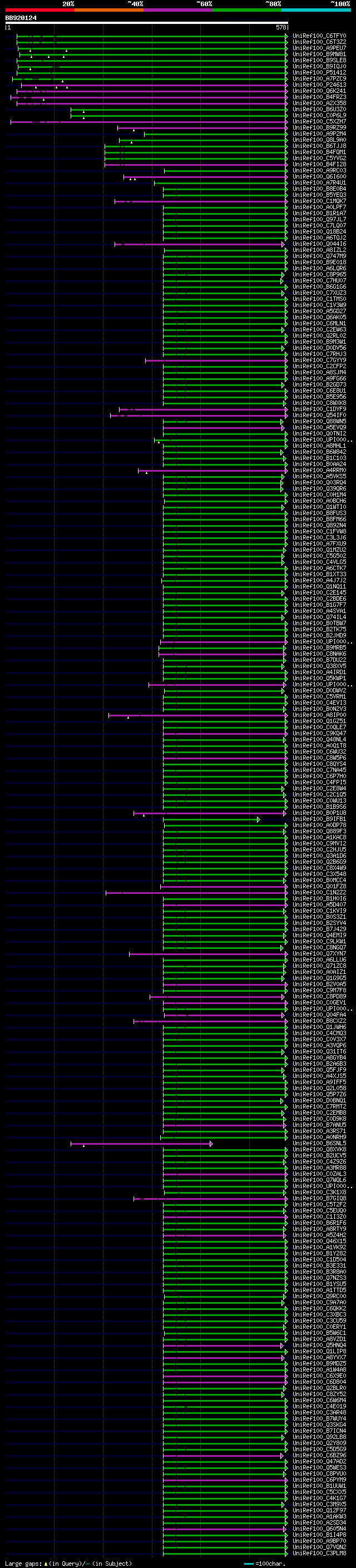The image size is (356, 1568).
Task: Select label UniRef100_Q8L9A0
Action: [x=319, y=140]
